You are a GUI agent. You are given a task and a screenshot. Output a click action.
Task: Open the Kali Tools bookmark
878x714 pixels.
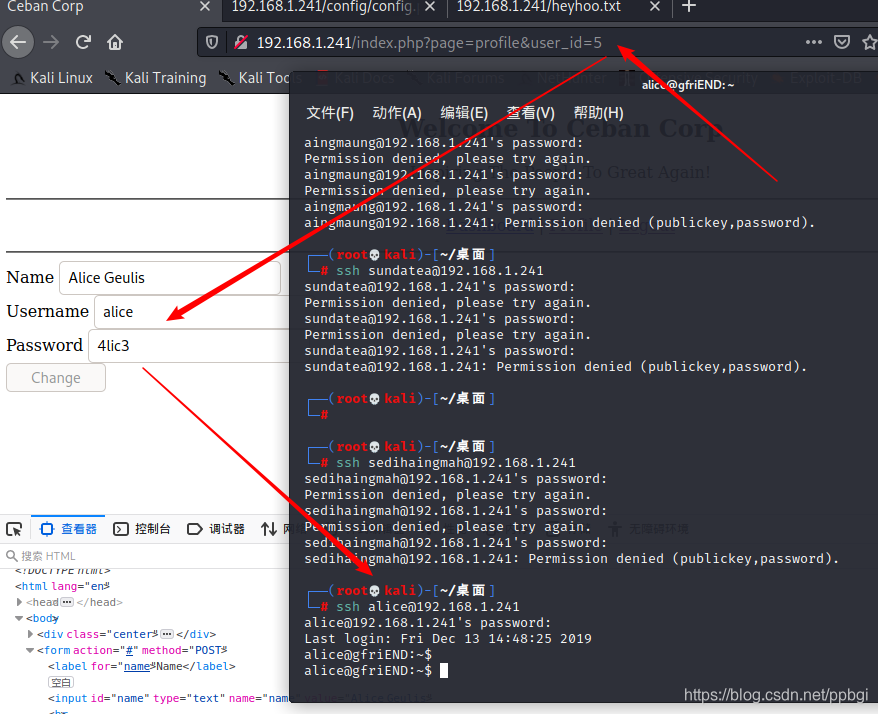pyautogui.click(x=261, y=78)
